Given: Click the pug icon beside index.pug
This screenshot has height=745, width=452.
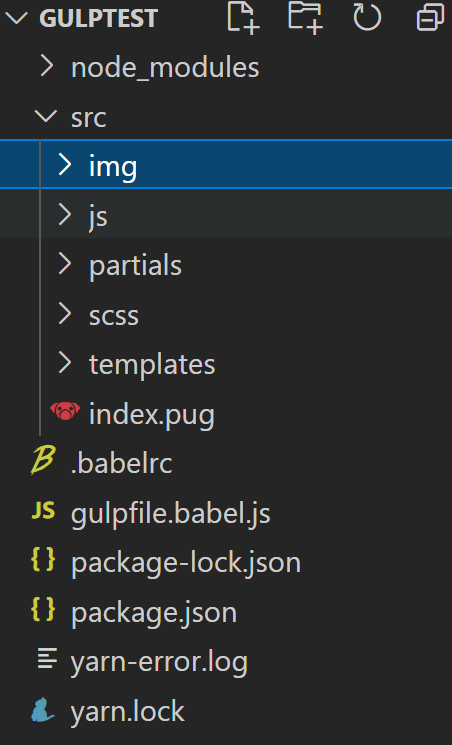Looking at the screenshot, I should (x=65, y=411).
